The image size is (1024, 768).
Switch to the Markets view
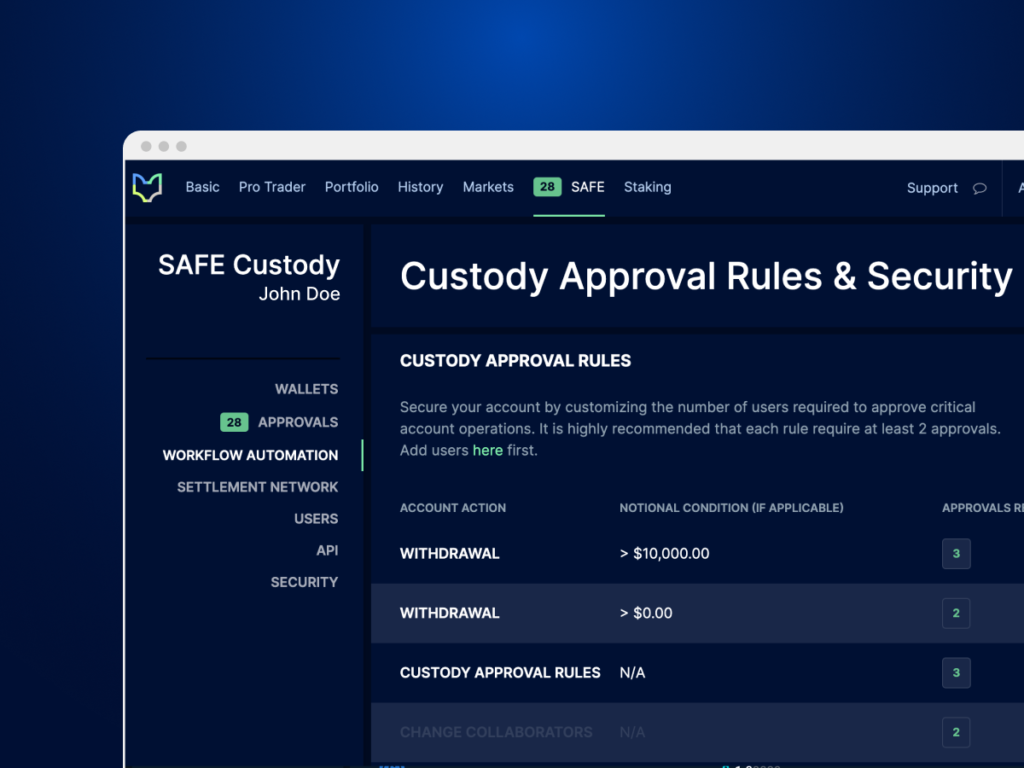click(x=488, y=187)
